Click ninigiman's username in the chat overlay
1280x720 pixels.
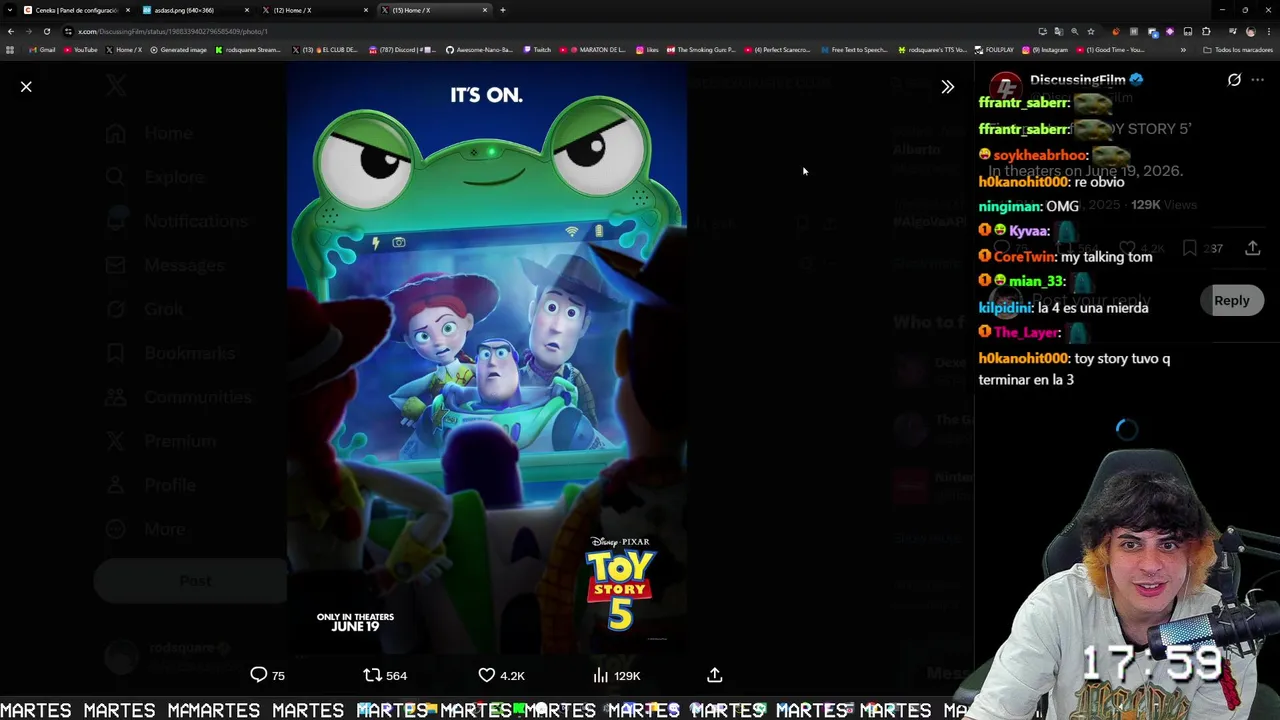[x=1010, y=206]
